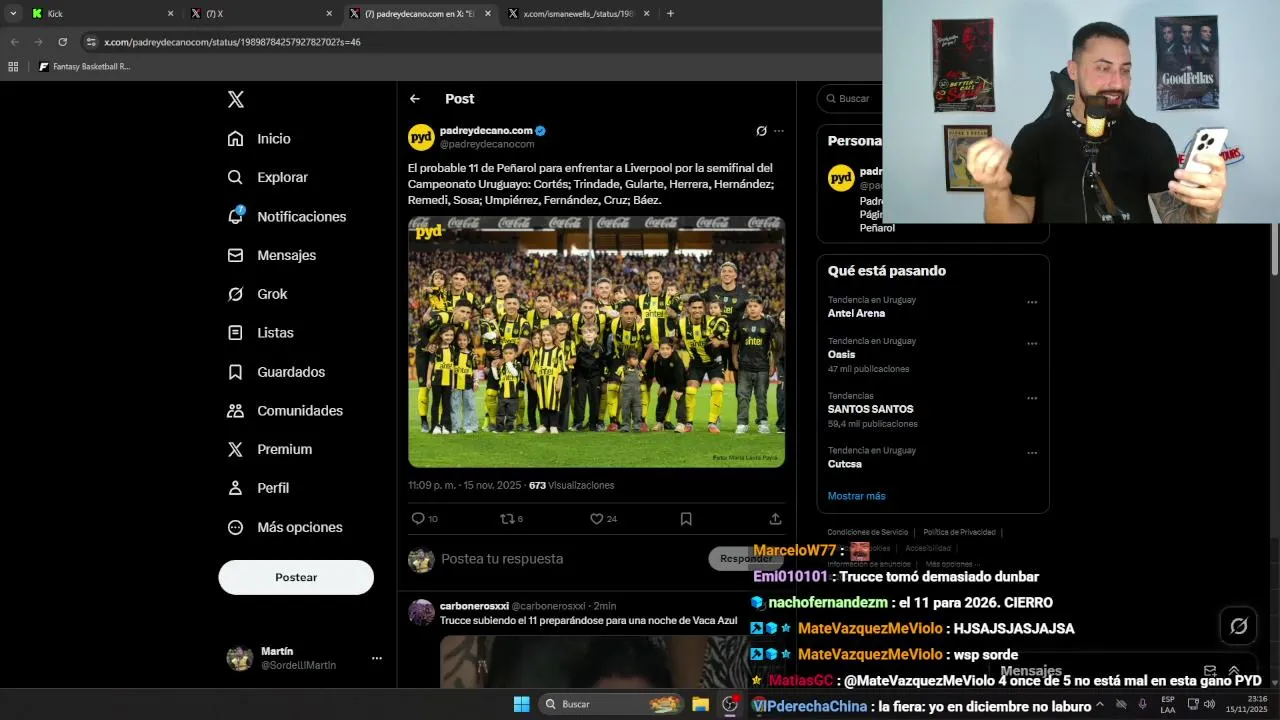Click the address bar URL
Screen dimensions: 1280x720
tap(232, 42)
